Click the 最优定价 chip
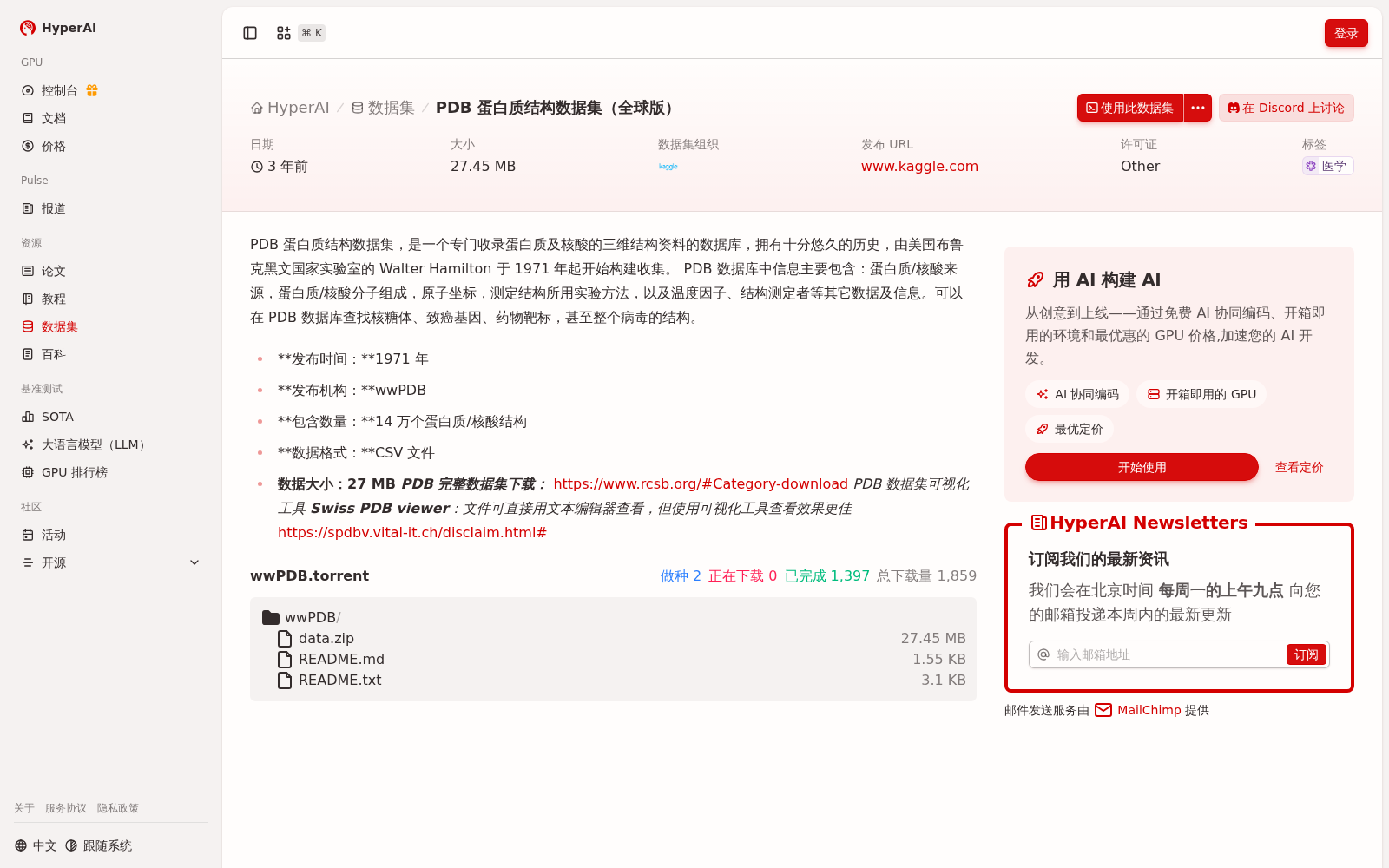Image resolution: width=1389 pixels, height=868 pixels. (1070, 429)
